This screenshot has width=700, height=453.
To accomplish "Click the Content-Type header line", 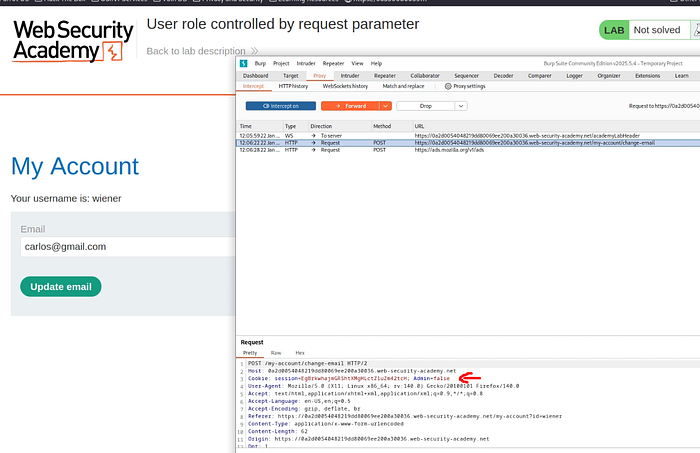I will pyautogui.click(x=325, y=424).
